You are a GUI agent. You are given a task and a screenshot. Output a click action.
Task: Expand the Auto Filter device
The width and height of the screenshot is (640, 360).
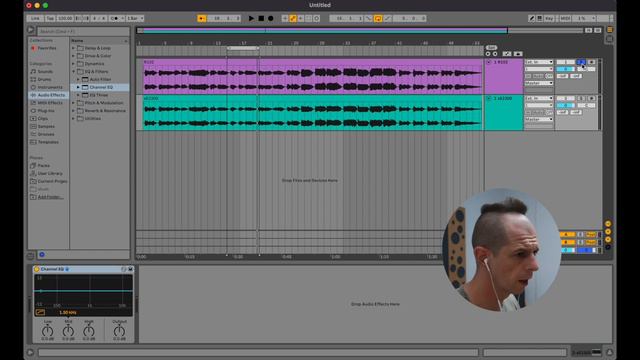point(78,79)
